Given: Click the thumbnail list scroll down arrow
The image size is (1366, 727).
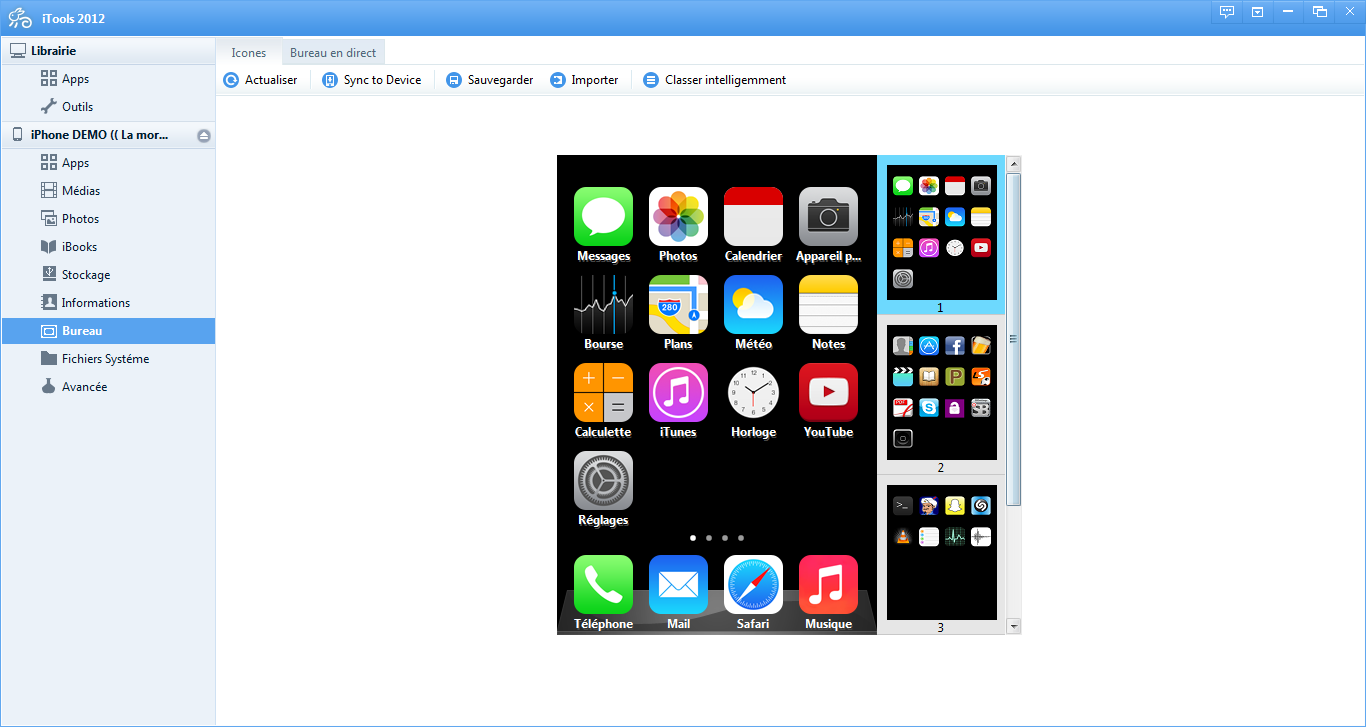Looking at the screenshot, I should pyautogui.click(x=1014, y=626).
